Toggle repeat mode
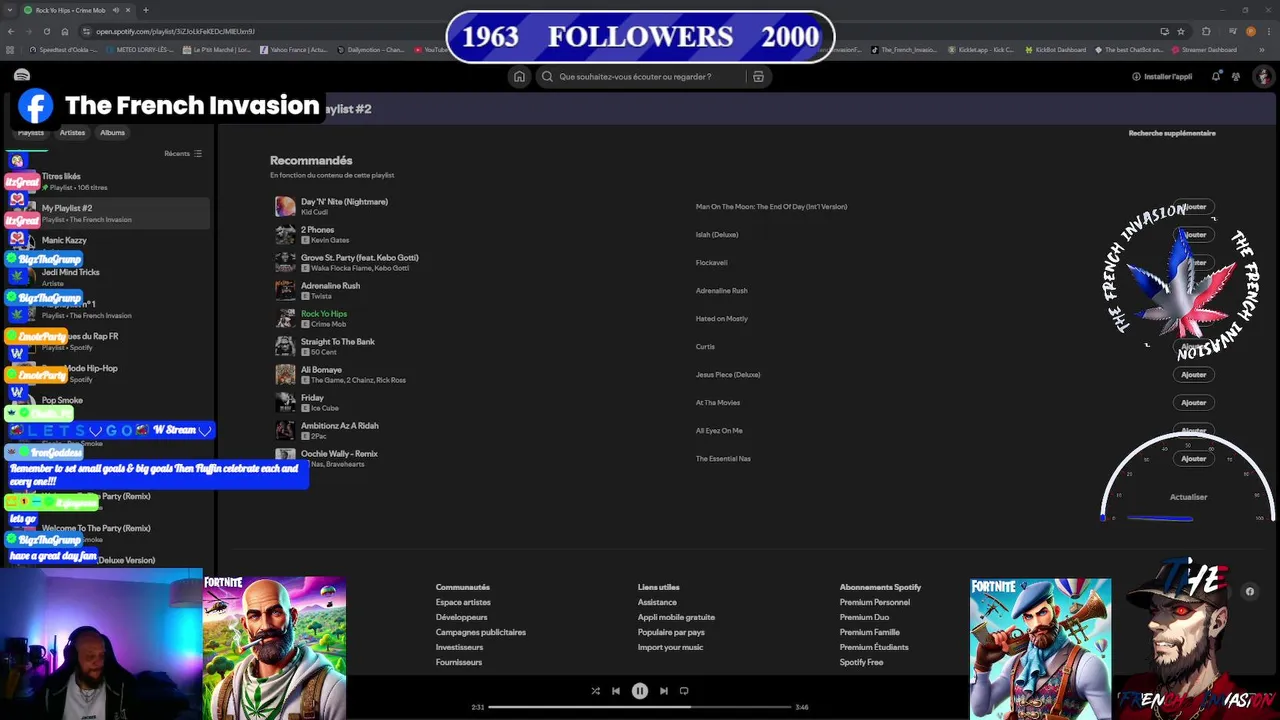Viewport: 1280px width, 720px height. click(684, 691)
